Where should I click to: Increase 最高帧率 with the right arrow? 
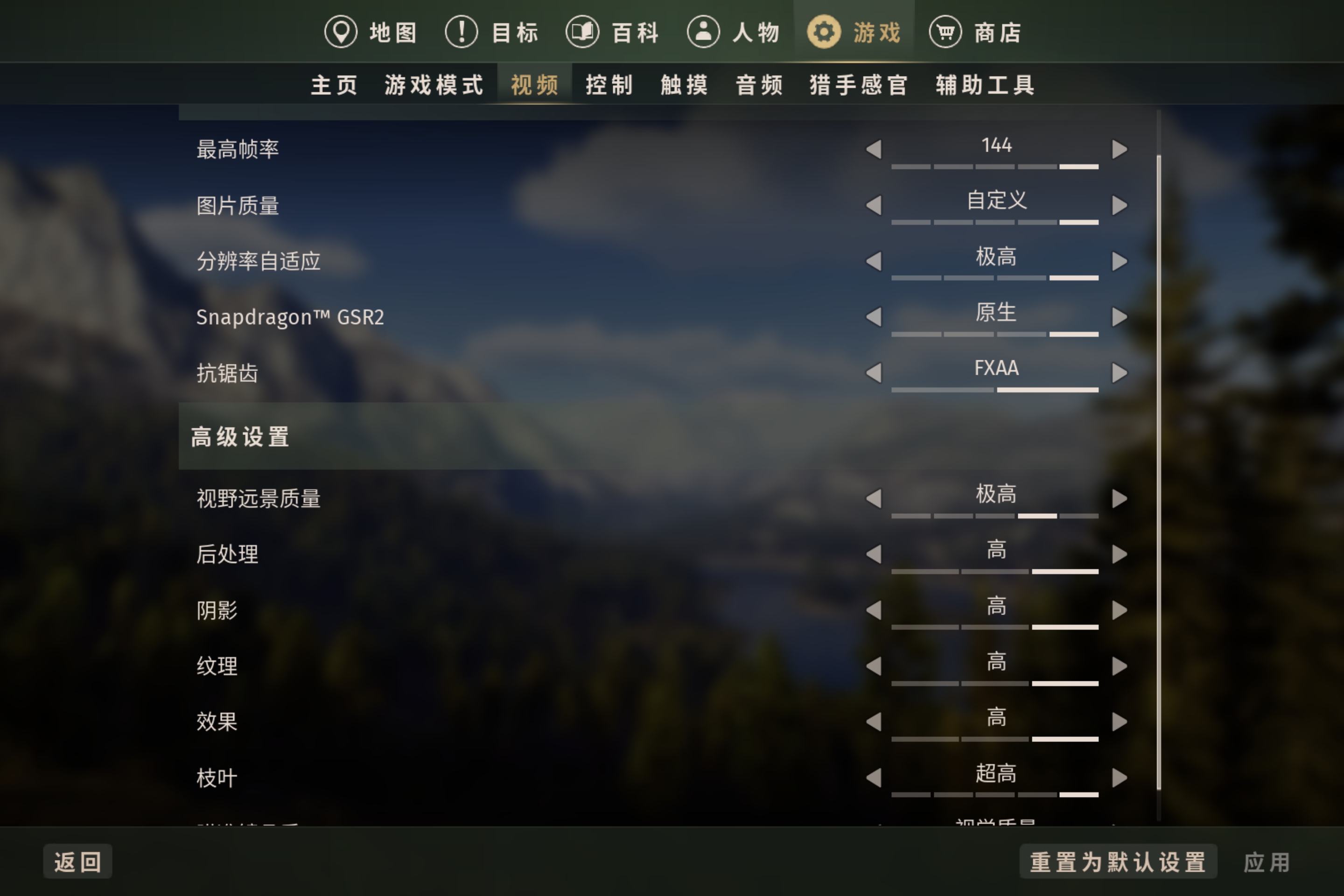1119,150
